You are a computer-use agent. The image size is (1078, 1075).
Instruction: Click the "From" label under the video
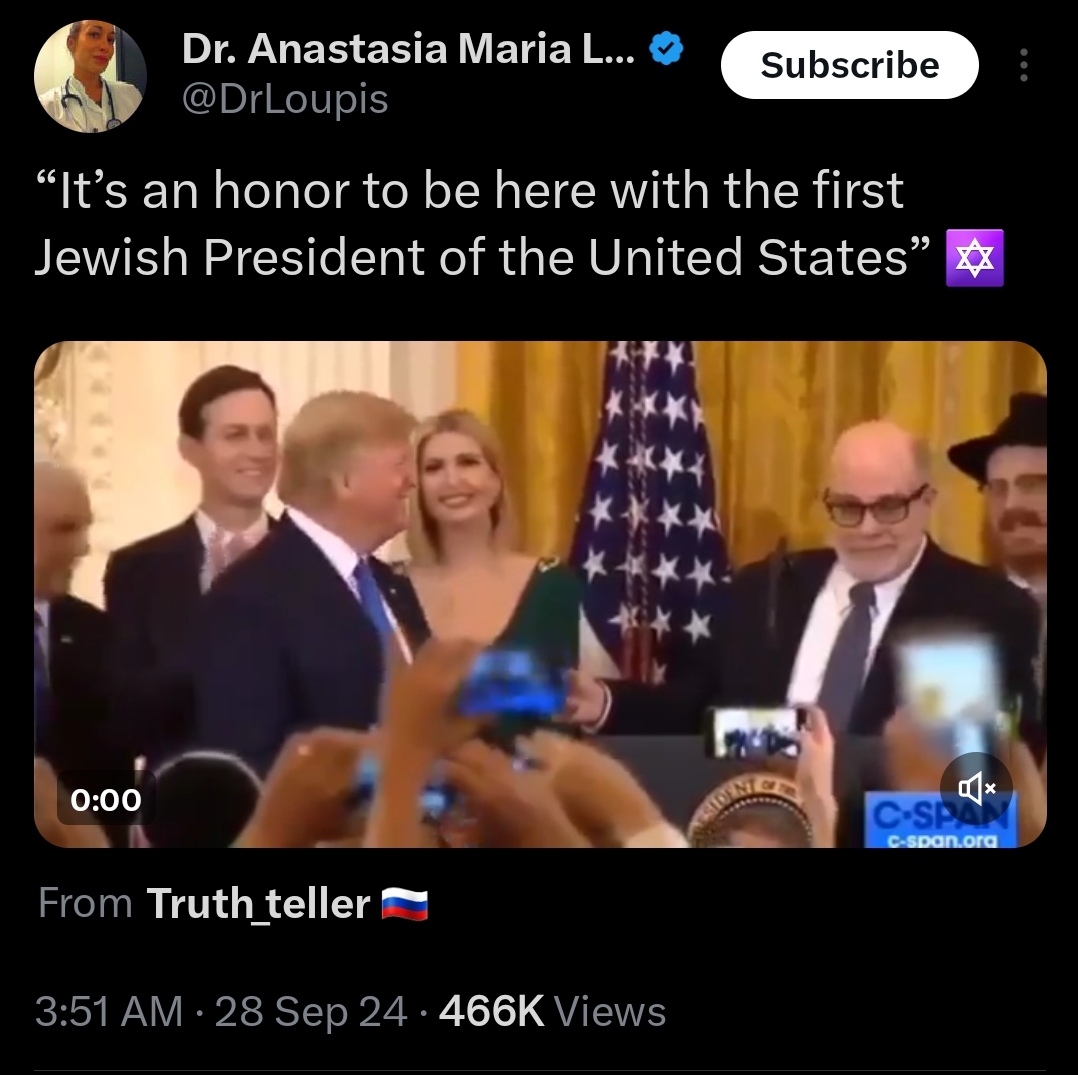pos(85,903)
